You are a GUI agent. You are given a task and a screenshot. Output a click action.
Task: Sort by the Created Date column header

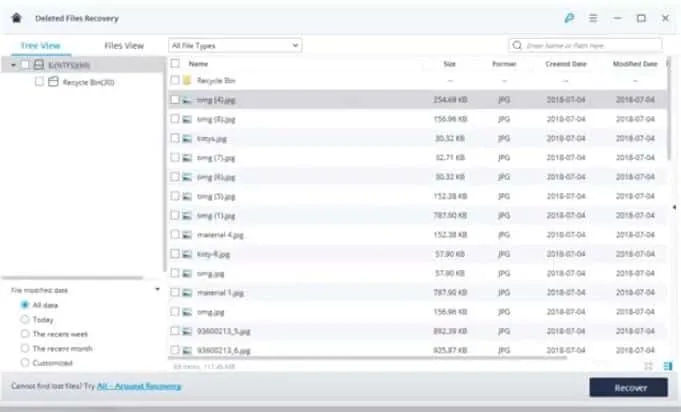[566, 64]
